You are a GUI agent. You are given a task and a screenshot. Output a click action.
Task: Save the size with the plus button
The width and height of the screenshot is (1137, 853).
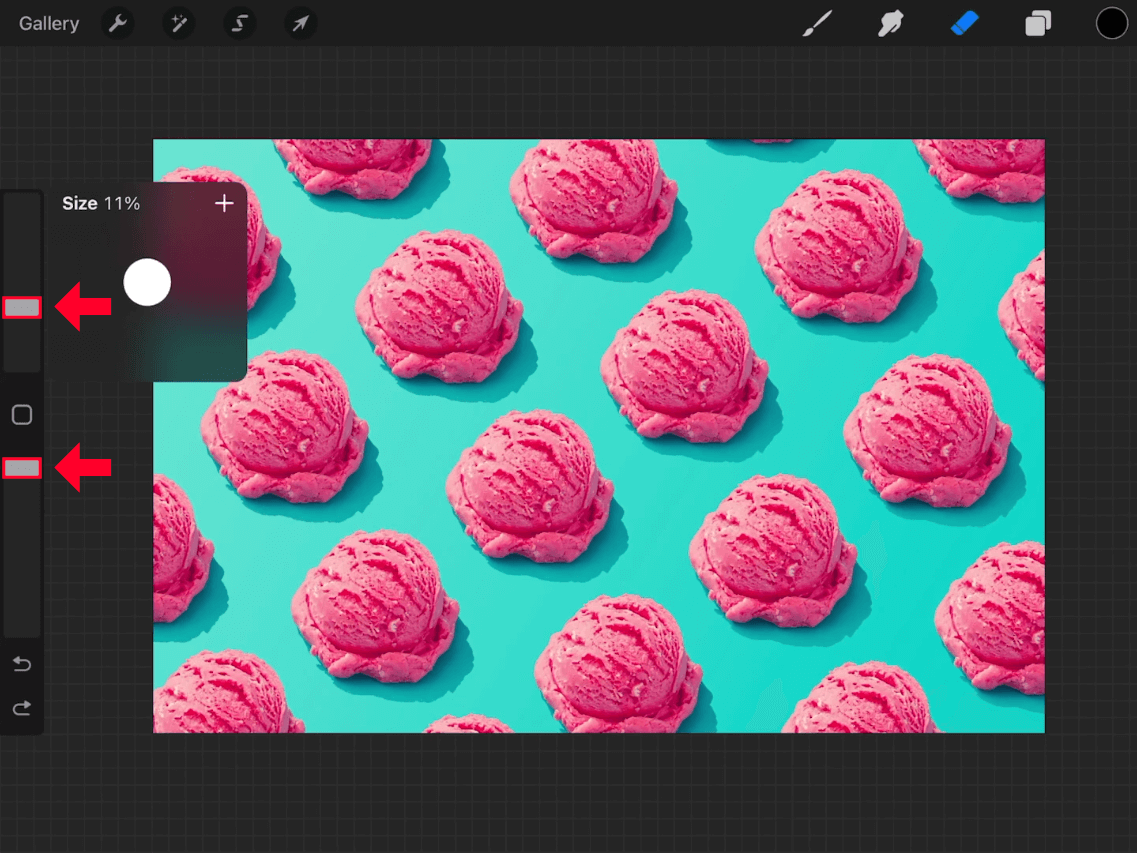[x=224, y=203]
